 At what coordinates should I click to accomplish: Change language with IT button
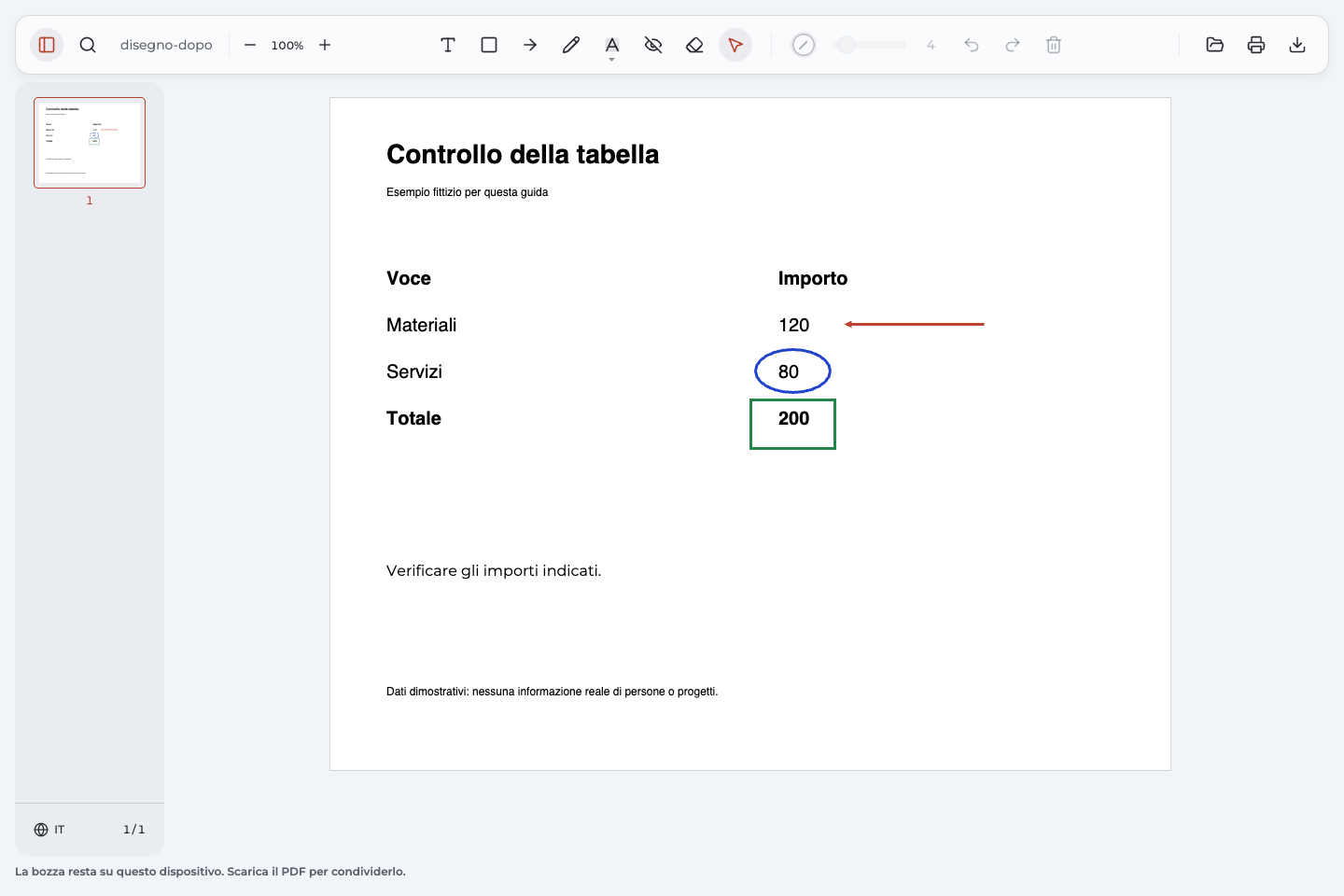tap(49, 830)
